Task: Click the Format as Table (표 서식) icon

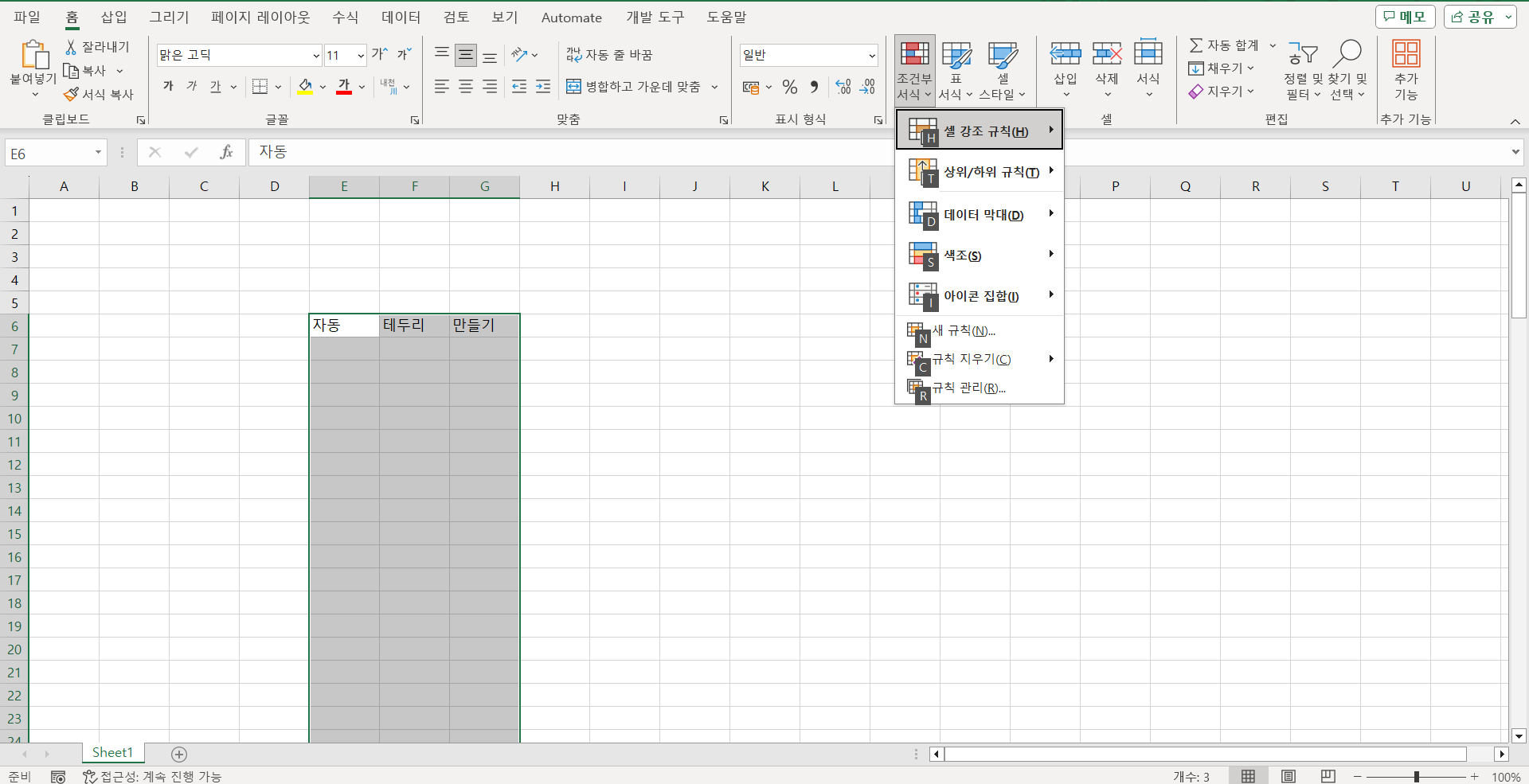Action: [956, 55]
